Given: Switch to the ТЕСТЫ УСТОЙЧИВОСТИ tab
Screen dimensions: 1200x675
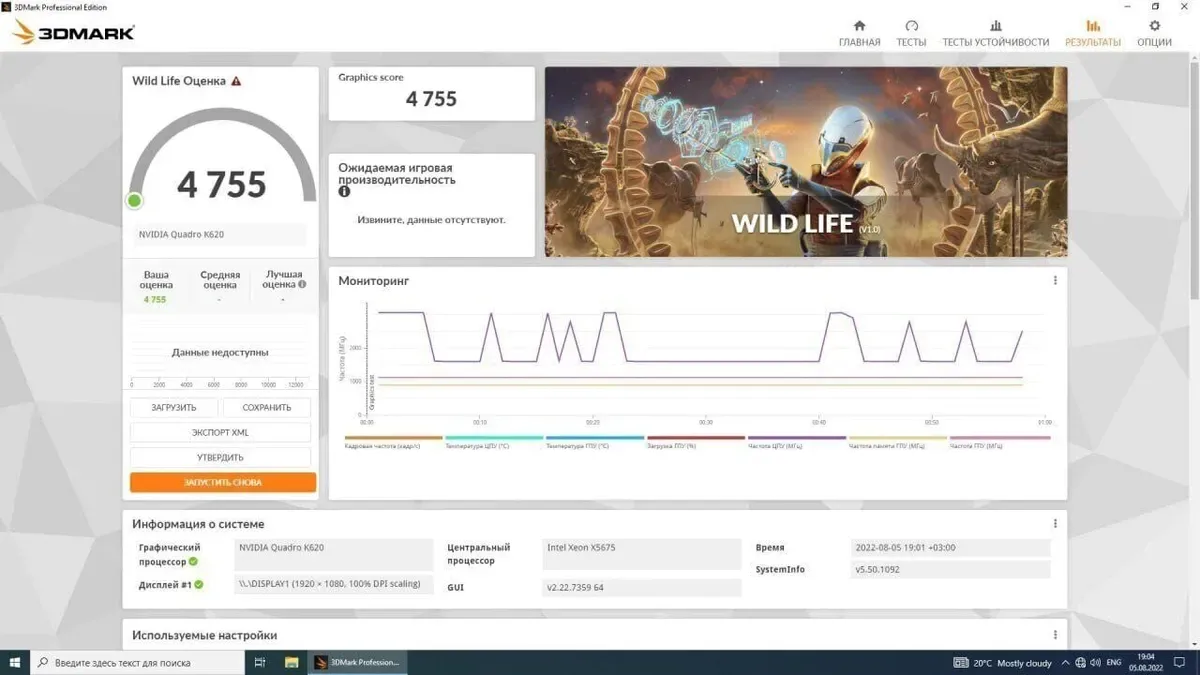Looking at the screenshot, I should pyautogui.click(x=995, y=33).
